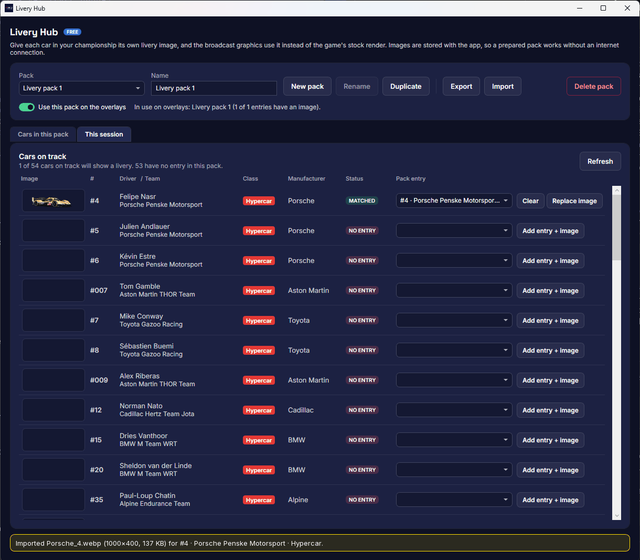Add entry + image for Norman Nato
The height and width of the screenshot is (560, 640).
550,410
